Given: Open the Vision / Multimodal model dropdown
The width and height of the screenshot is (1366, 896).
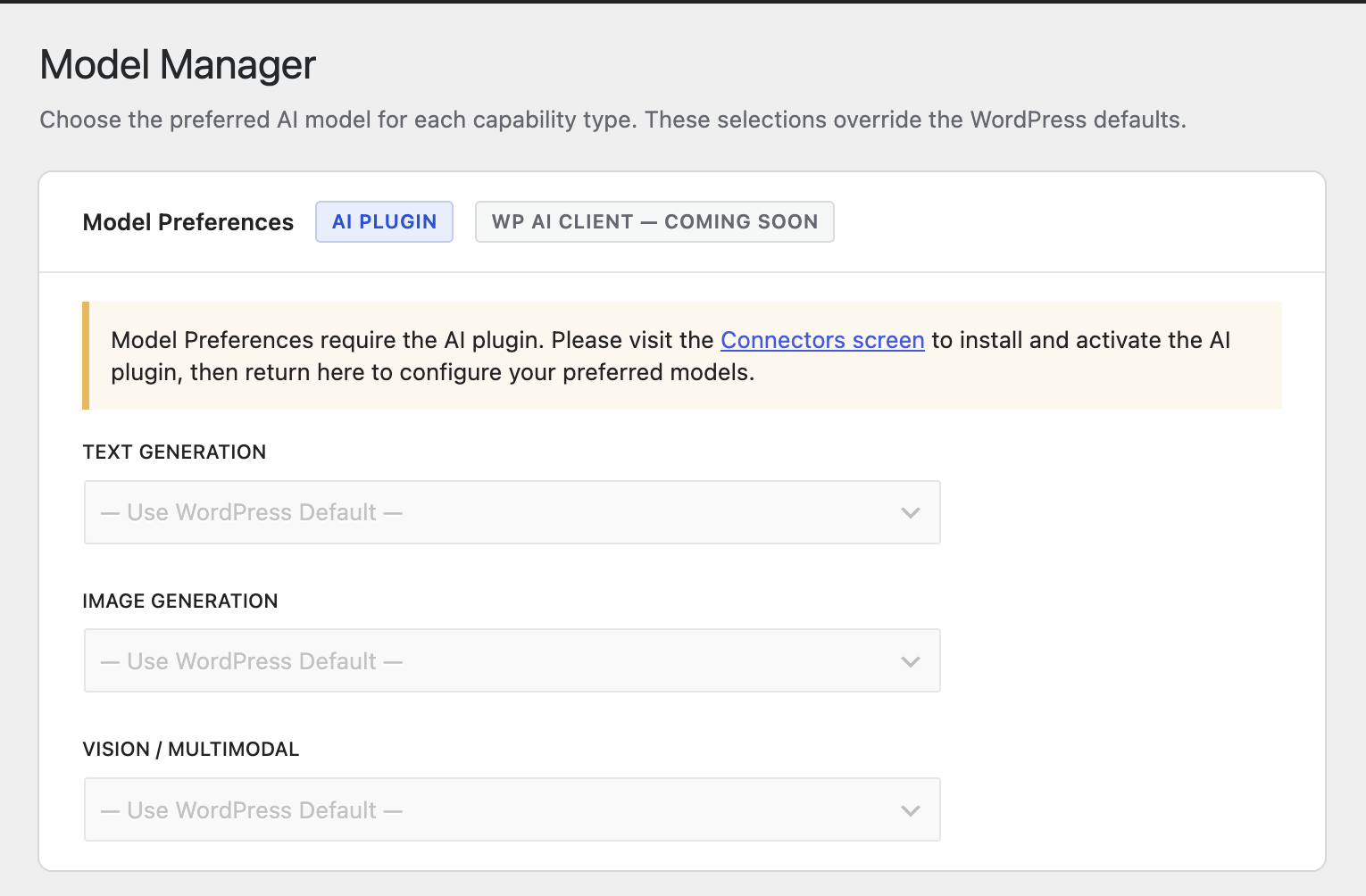Looking at the screenshot, I should tap(512, 810).
